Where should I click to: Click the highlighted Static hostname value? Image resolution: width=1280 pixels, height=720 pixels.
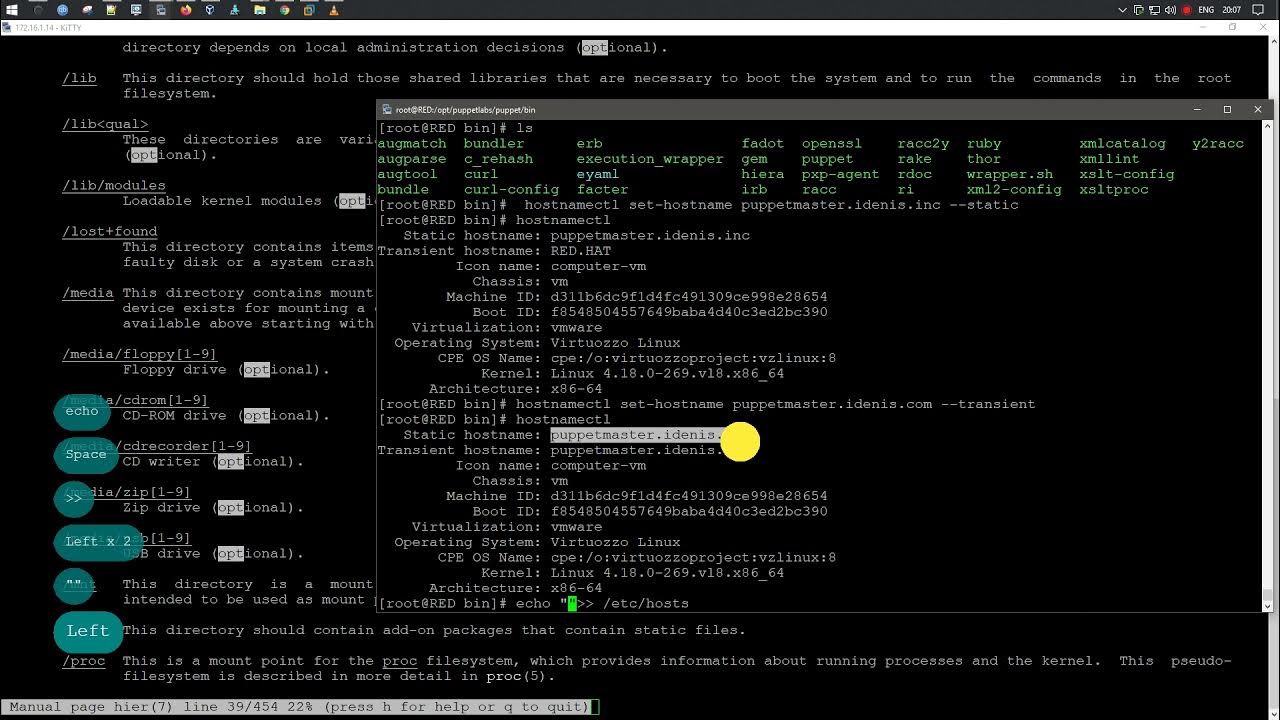(636, 435)
